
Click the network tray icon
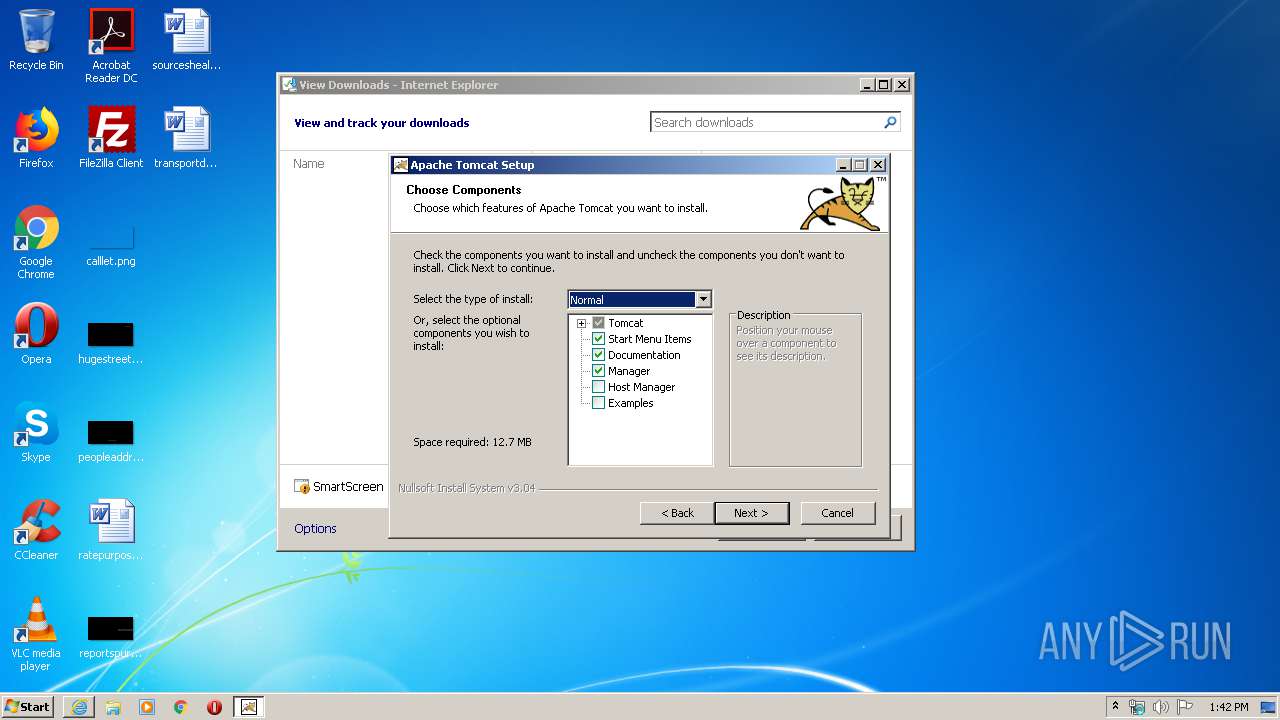coord(1137,707)
